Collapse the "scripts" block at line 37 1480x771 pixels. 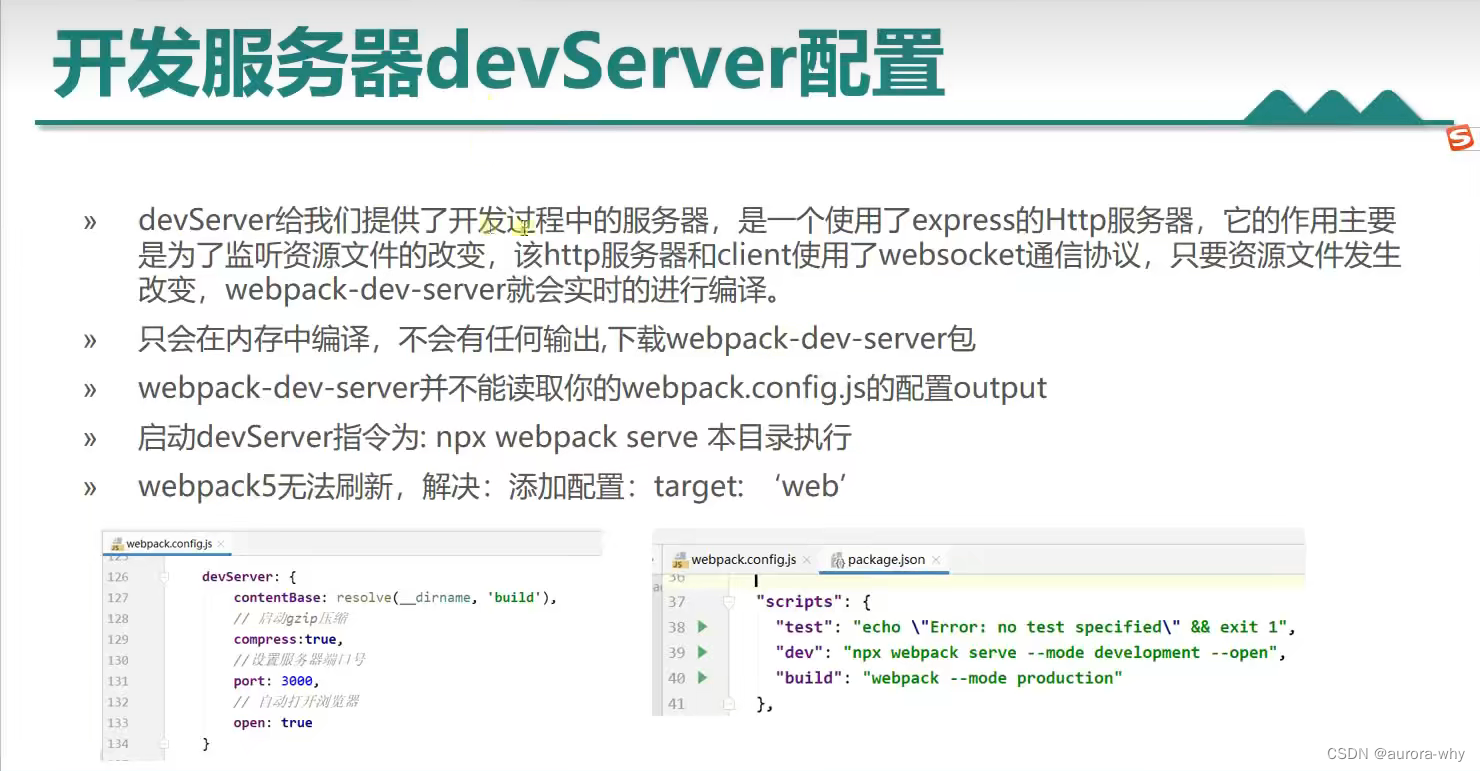[729, 602]
